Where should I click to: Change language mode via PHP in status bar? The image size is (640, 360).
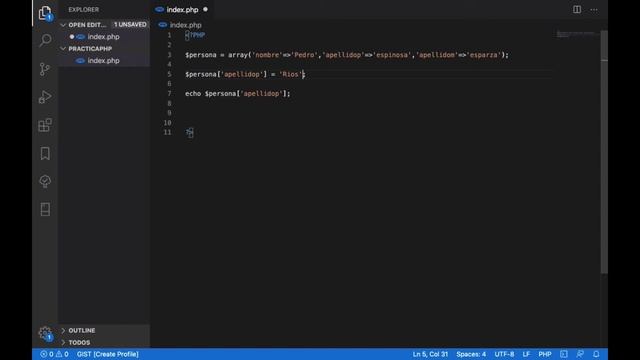(x=545, y=354)
